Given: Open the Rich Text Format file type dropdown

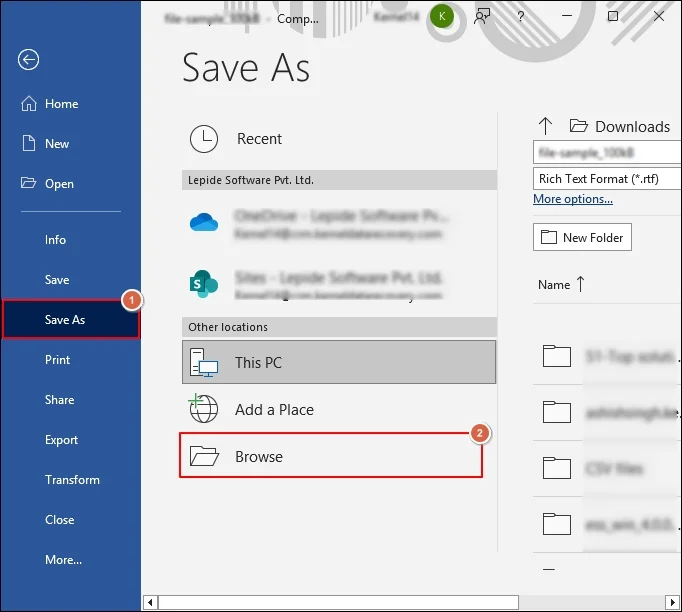Looking at the screenshot, I should [x=606, y=179].
